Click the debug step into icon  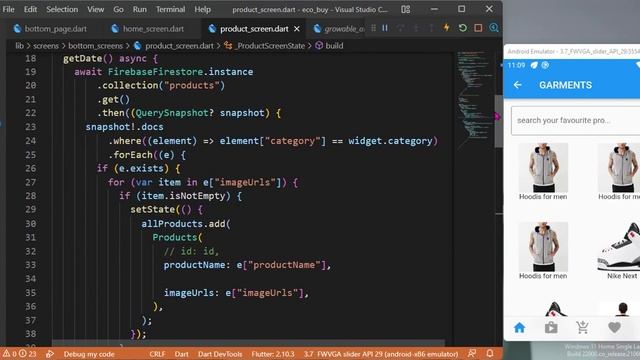[x=416, y=28]
